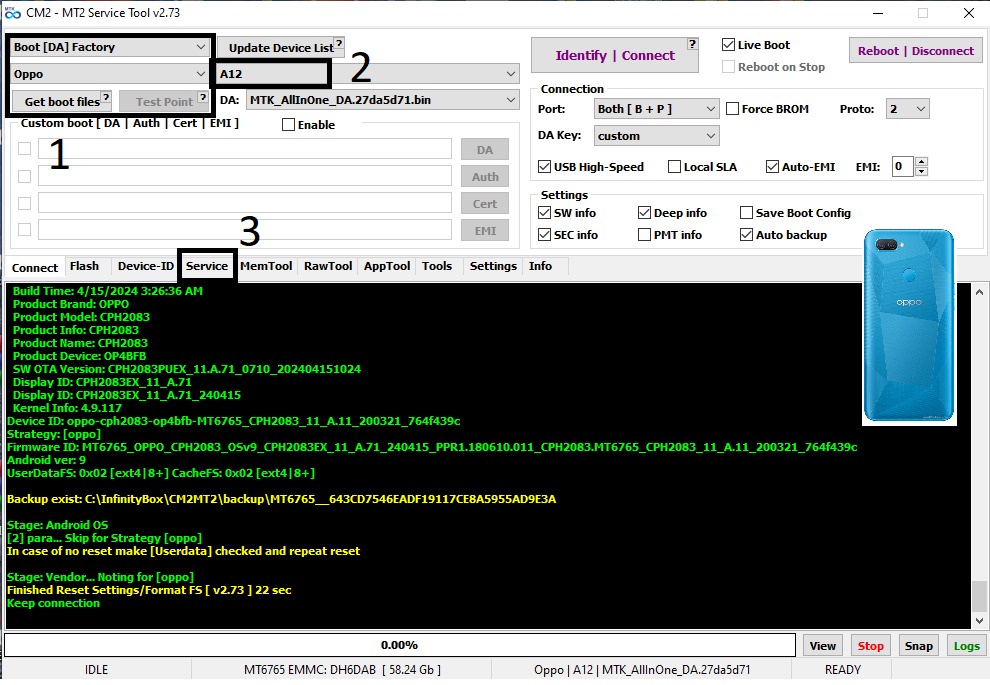Switch to the Info tab
Image resolution: width=990 pixels, height=685 pixels.
tap(540, 266)
